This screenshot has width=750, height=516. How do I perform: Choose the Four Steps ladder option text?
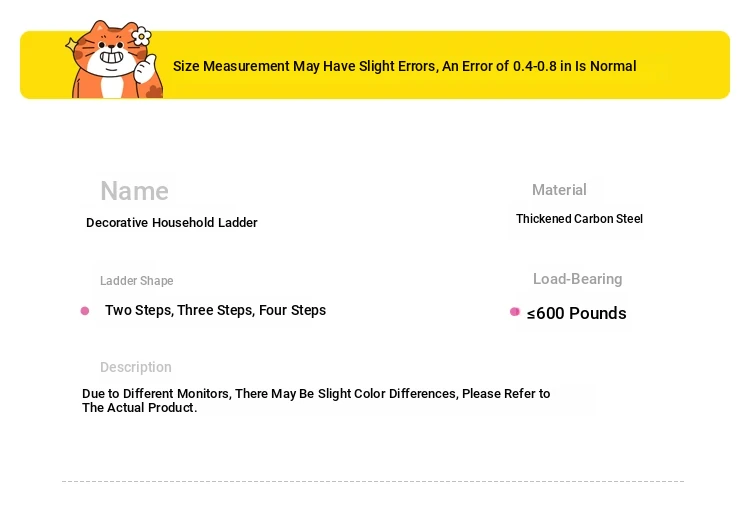tap(292, 311)
